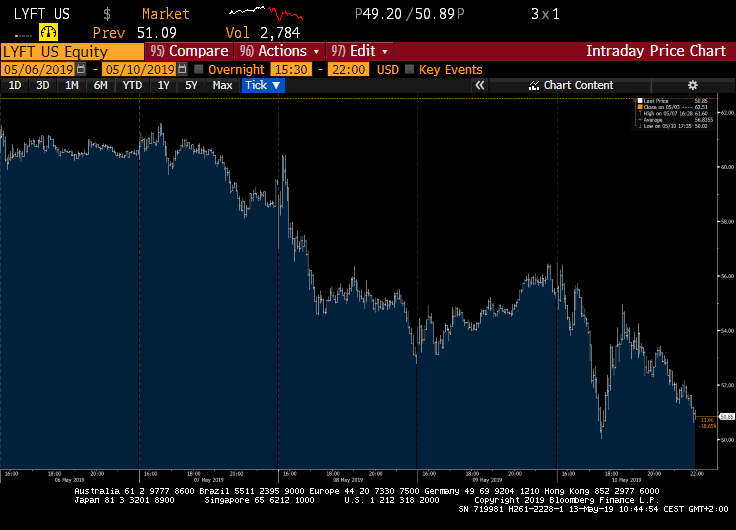This screenshot has width=736, height=530.
Task: Click the double left chevron collapse icon
Action: click(480, 85)
